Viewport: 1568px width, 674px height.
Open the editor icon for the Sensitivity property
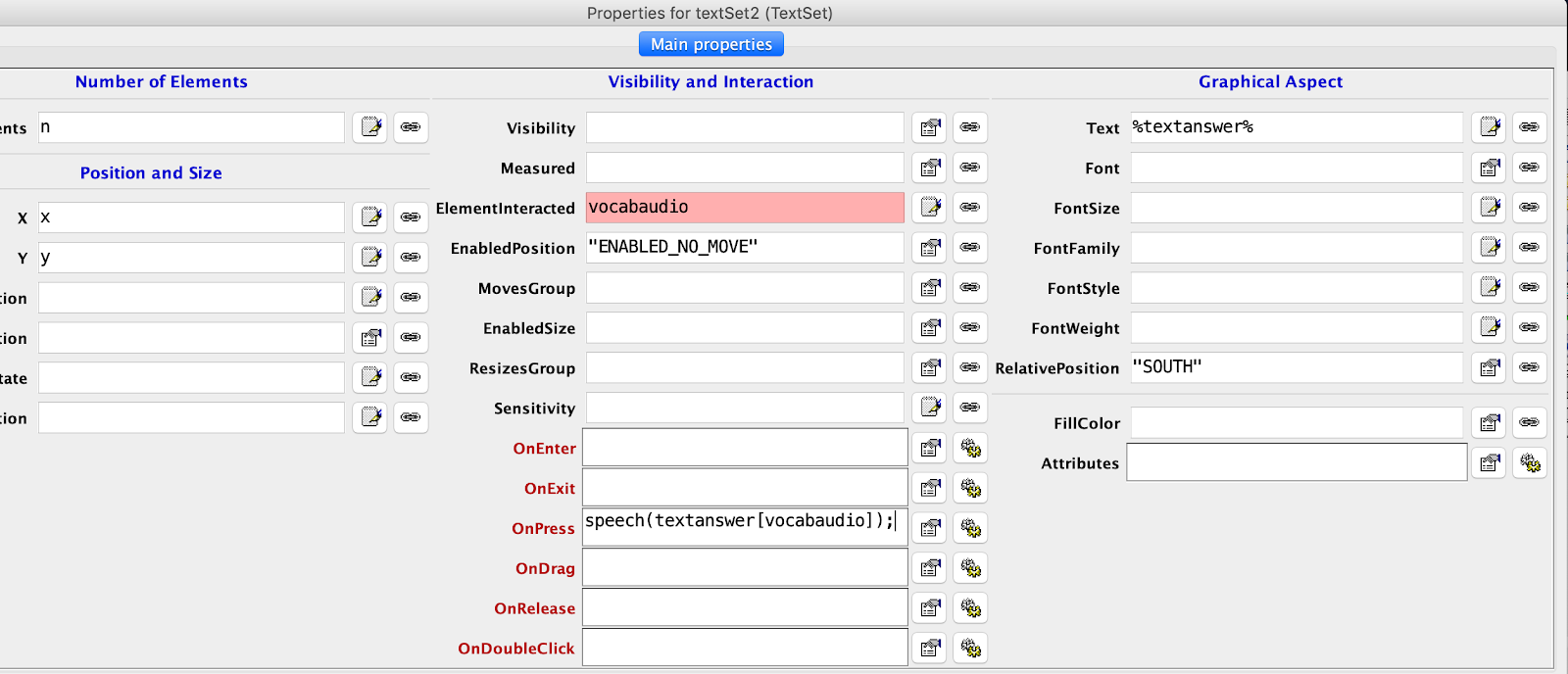929,408
